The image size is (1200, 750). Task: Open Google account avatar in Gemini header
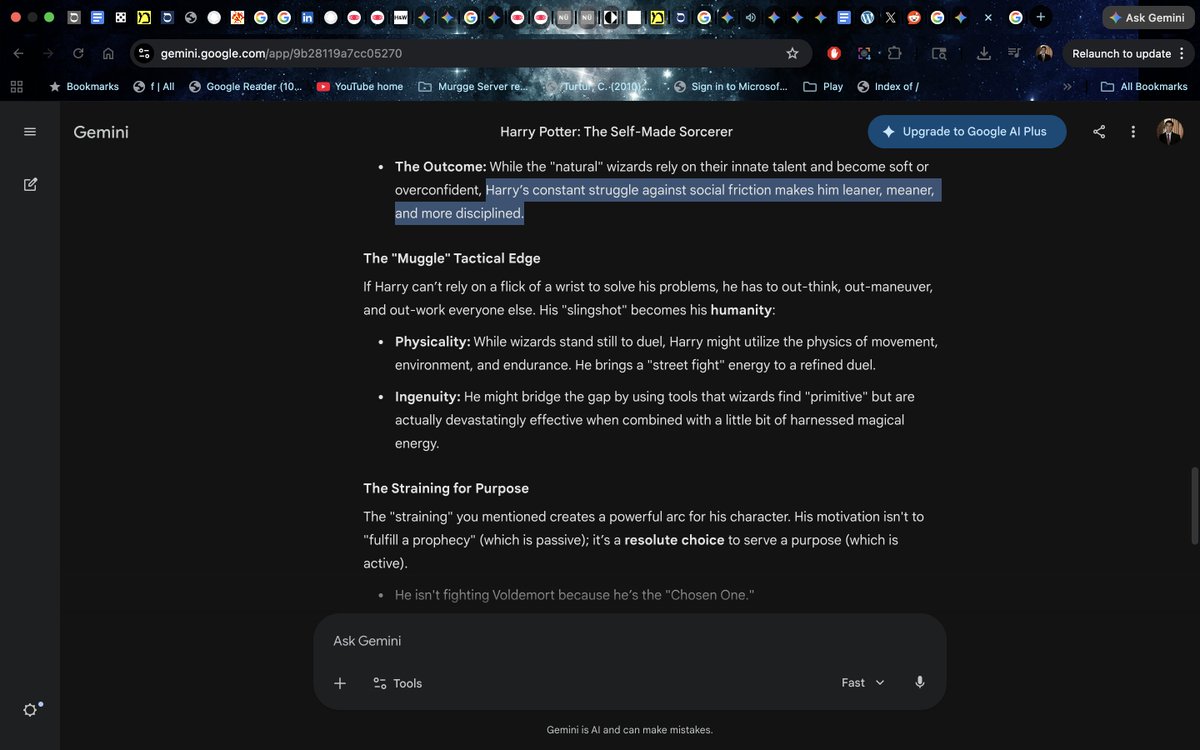tap(1170, 132)
